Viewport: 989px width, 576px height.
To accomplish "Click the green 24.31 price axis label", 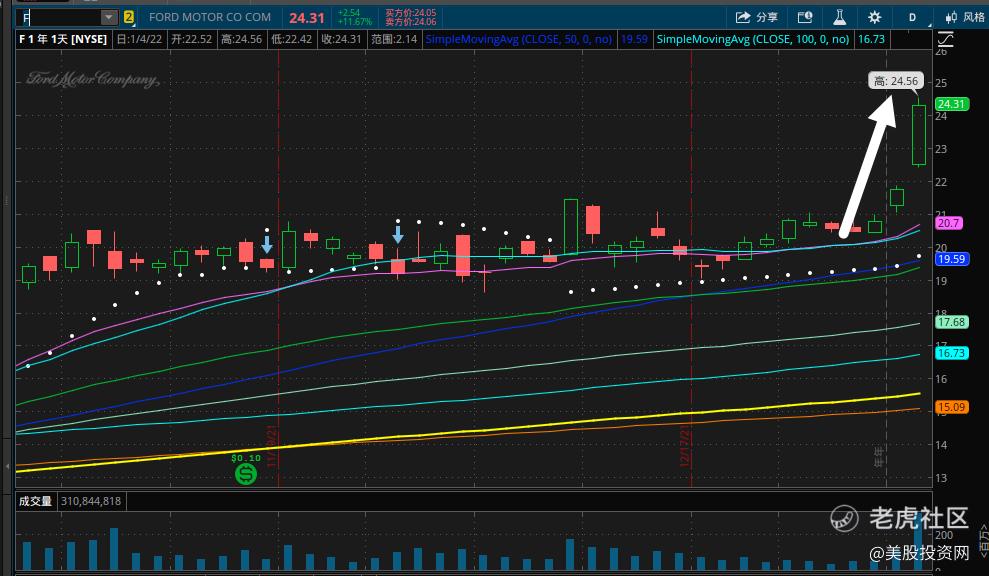I will [951, 104].
